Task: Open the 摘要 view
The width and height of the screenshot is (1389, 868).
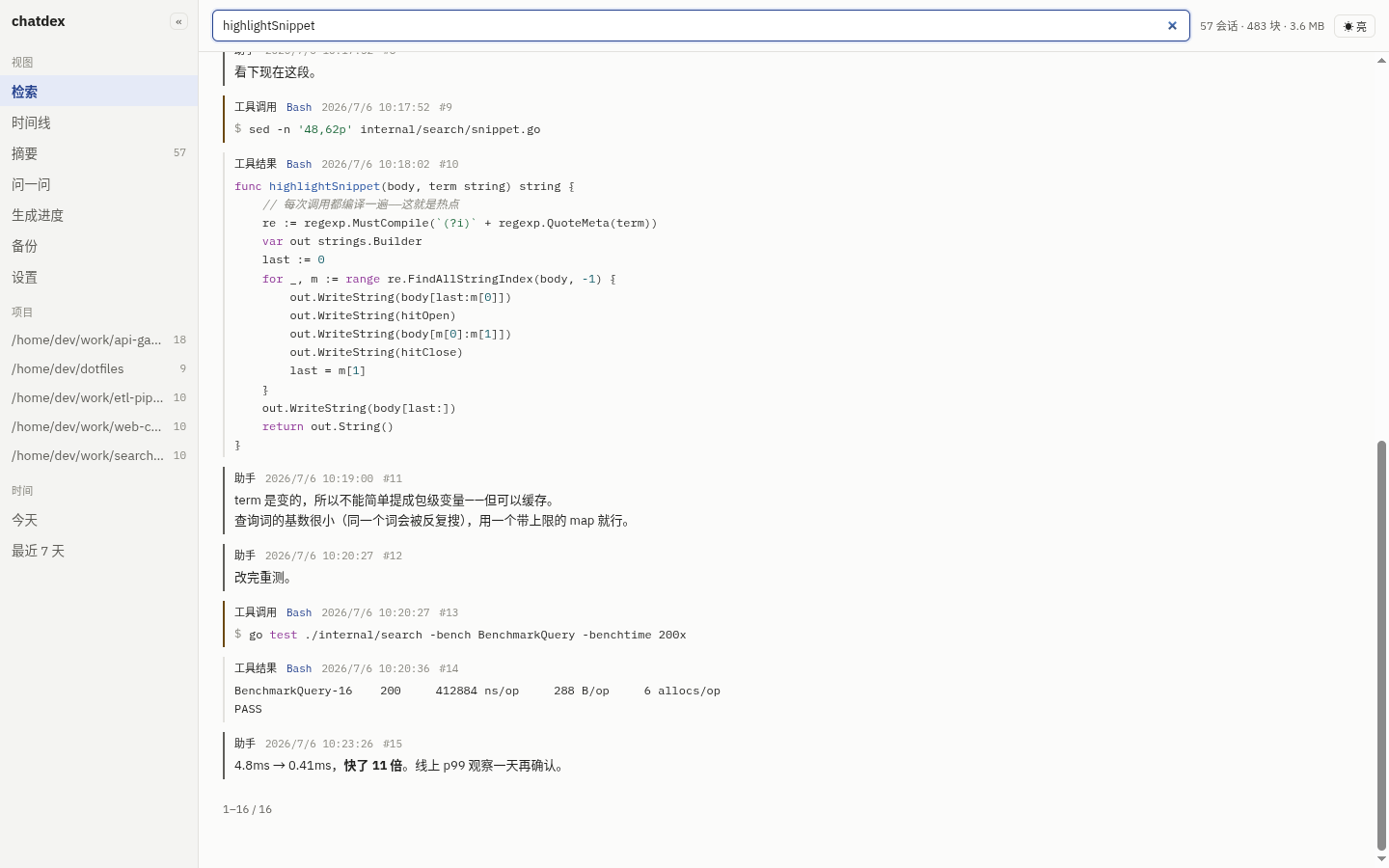Action: pyautogui.click(x=98, y=153)
